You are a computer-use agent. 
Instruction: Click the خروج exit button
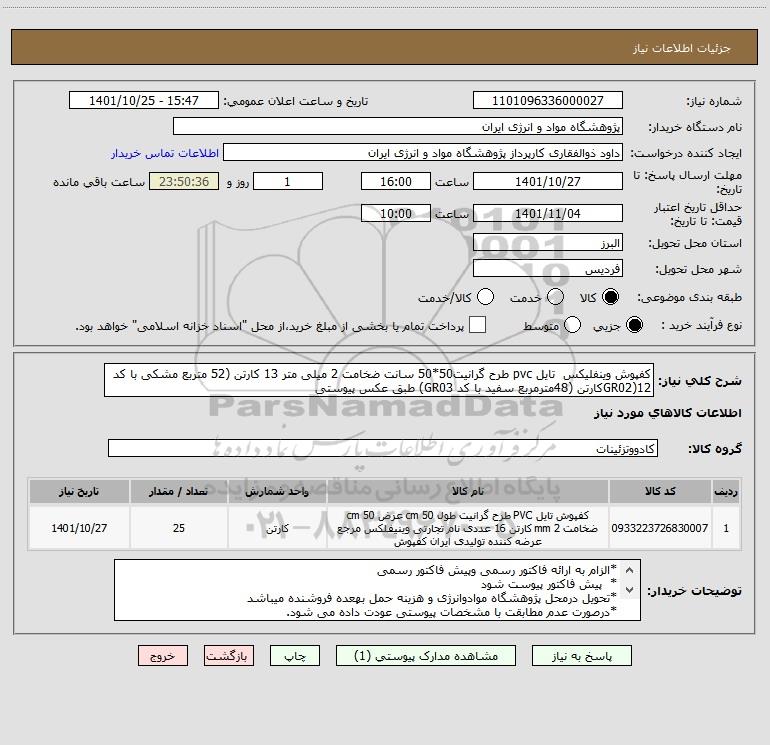click(163, 656)
